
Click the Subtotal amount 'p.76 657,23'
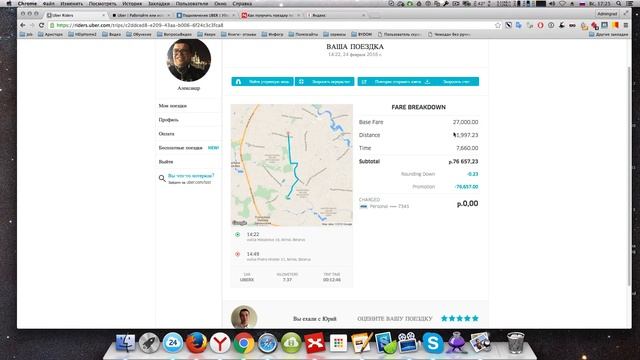click(x=463, y=162)
